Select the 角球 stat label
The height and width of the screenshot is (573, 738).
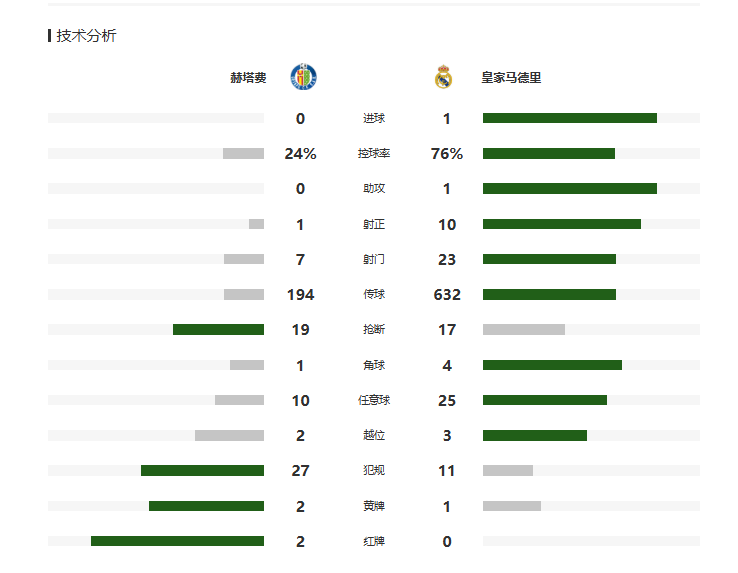[x=374, y=365]
